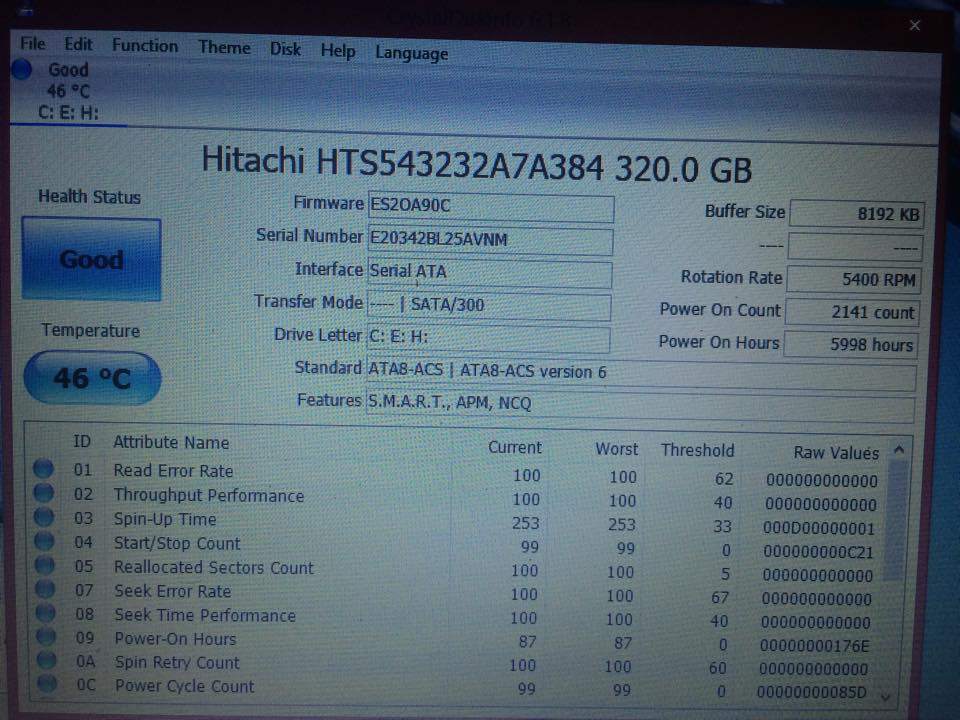960x720 pixels.
Task: Click the status circle beside Reallocated Sectors Count
Action: tap(44, 567)
